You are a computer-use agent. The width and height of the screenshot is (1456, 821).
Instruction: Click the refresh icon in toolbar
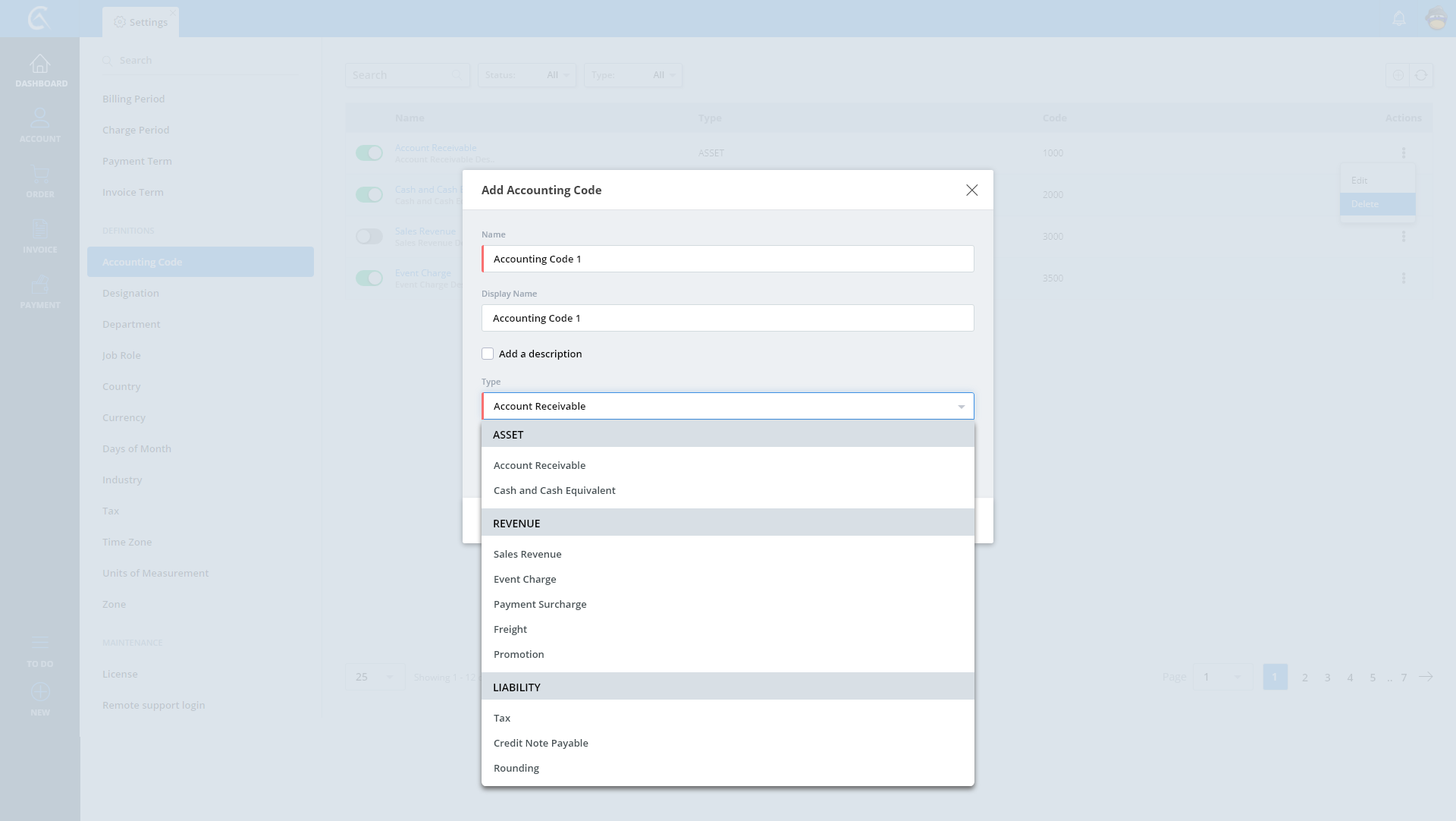click(x=1421, y=75)
